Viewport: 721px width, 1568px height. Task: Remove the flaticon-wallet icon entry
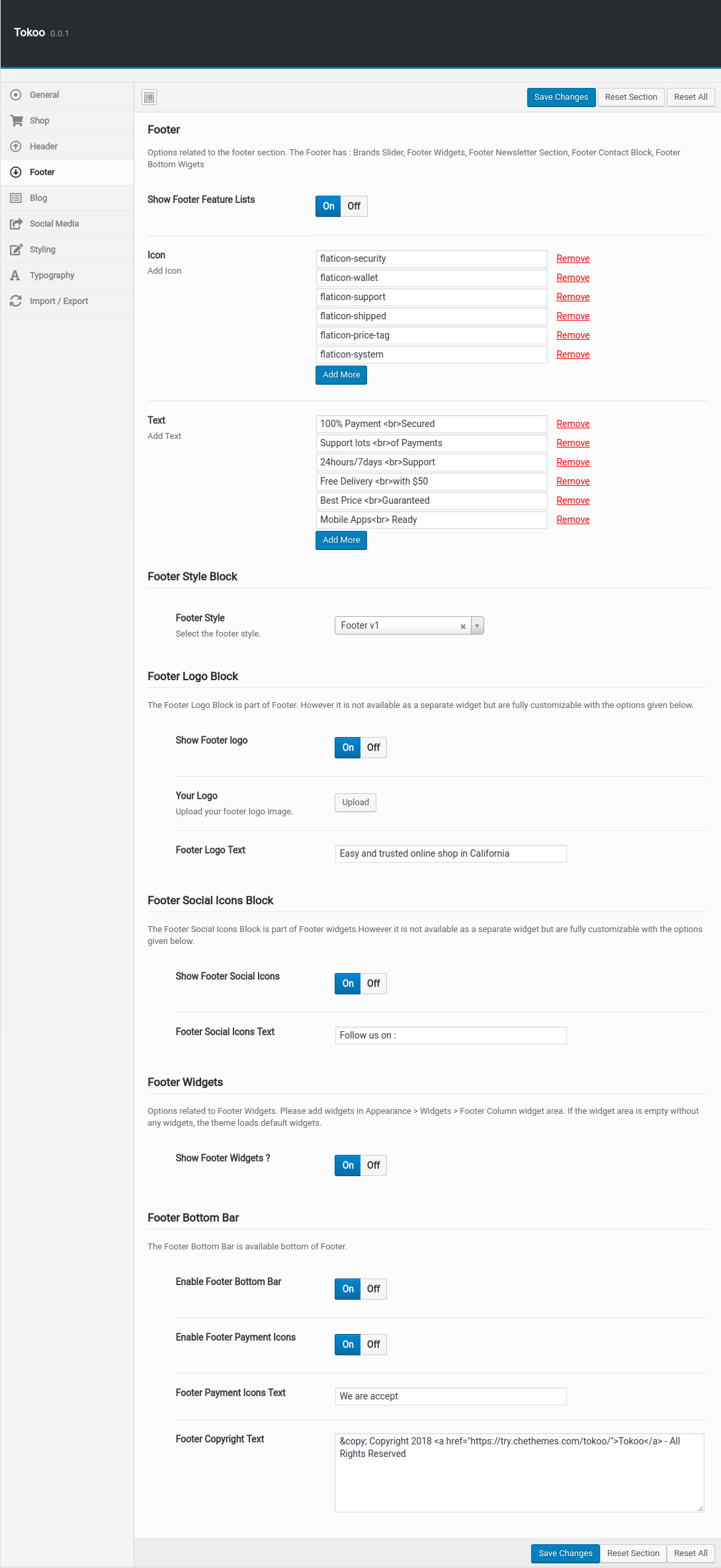pos(573,278)
